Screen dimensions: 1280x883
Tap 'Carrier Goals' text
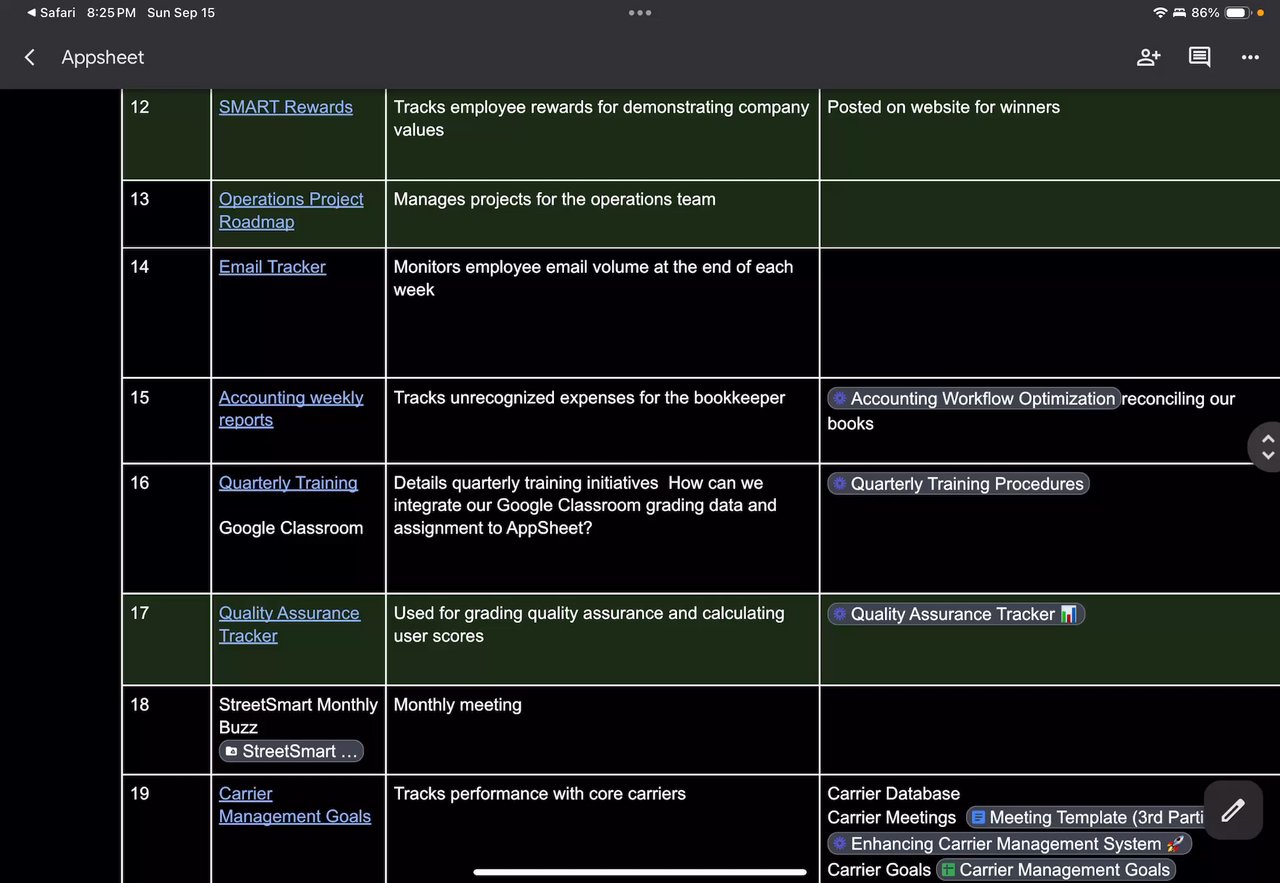[879, 870]
